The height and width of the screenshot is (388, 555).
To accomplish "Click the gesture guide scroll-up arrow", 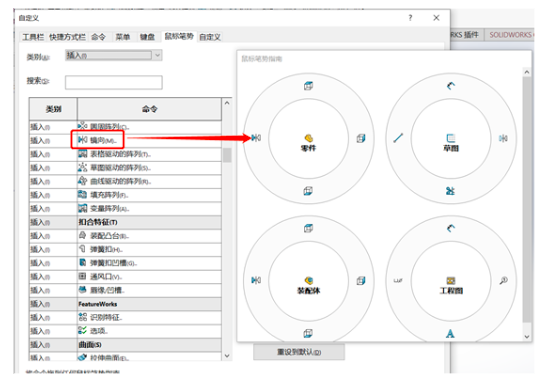I will point(527,72).
